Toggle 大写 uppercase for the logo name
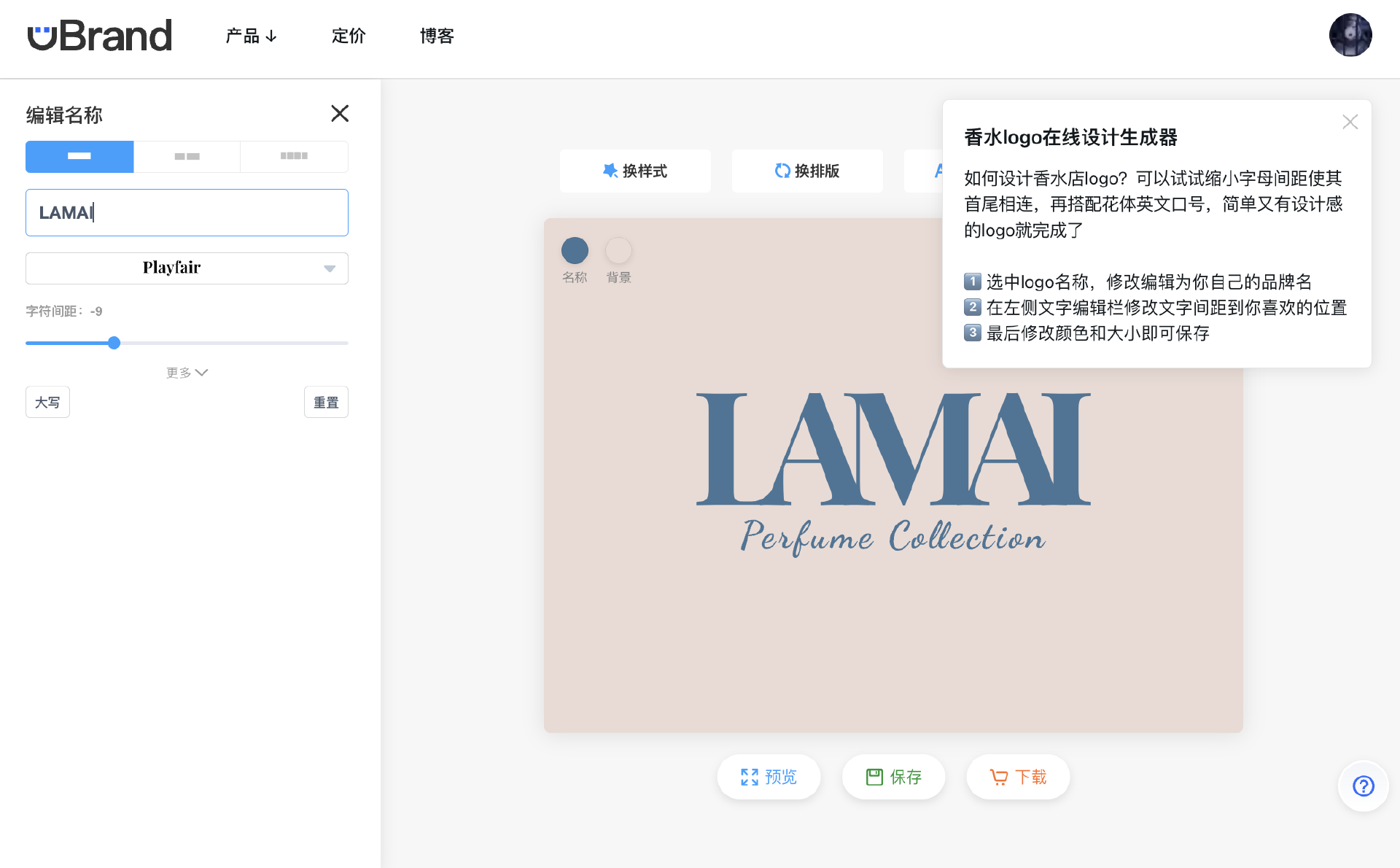The image size is (1400, 868). 47,402
